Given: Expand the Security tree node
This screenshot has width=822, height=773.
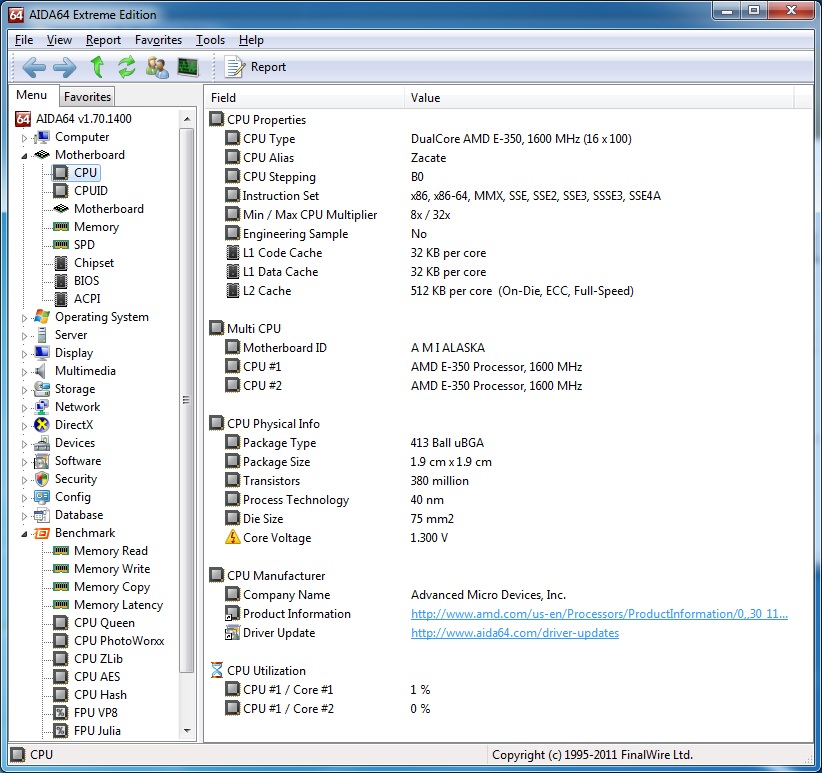Looking at the screenshot, I should click(x=24, y=480).
